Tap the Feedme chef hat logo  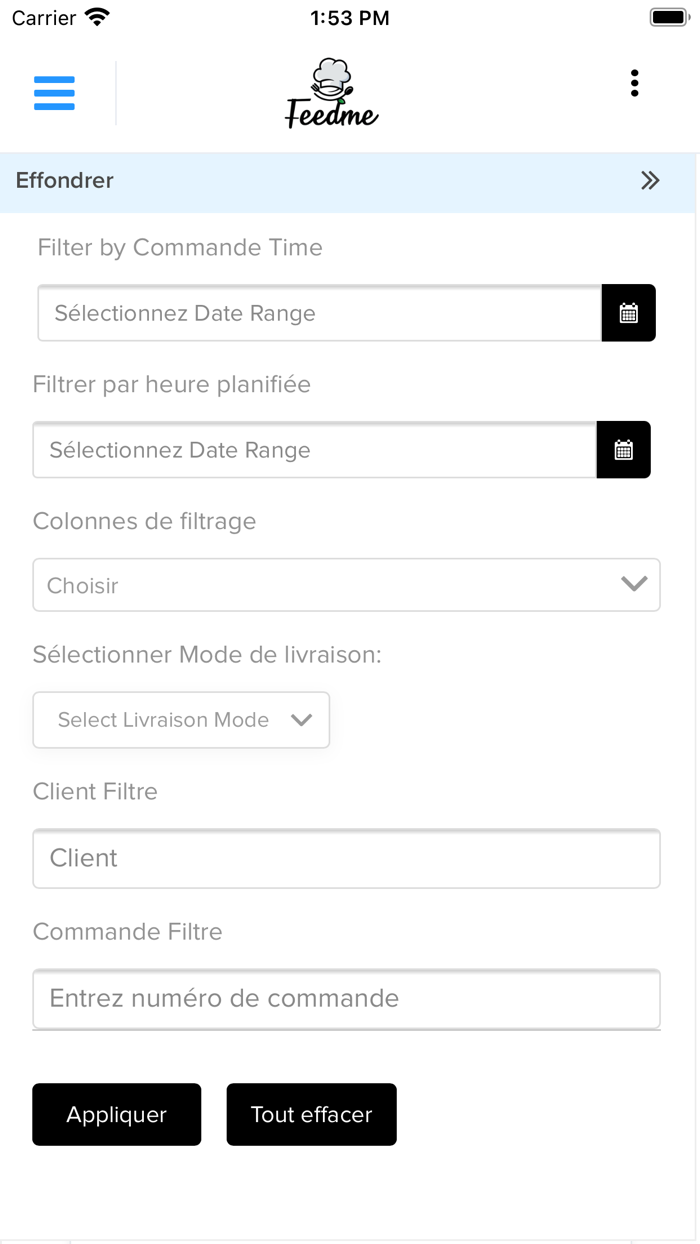point(332,93)
